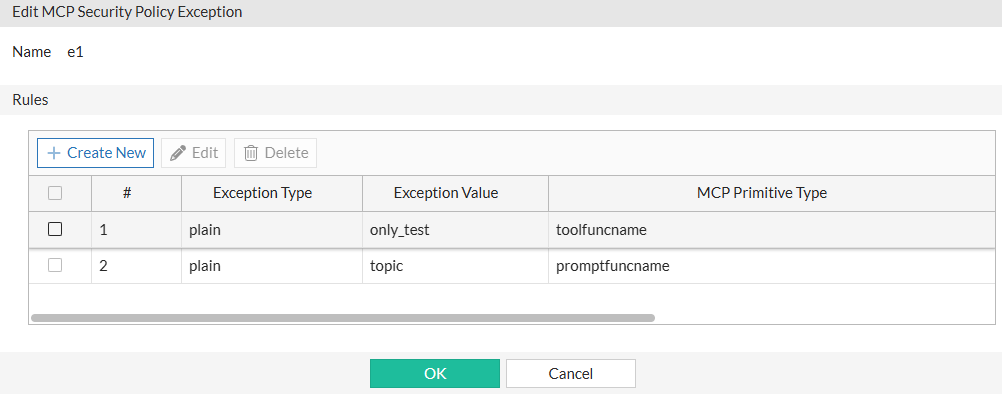1002x404 pixels.
Task: Select the topic exception value cell
Action: 389,266
